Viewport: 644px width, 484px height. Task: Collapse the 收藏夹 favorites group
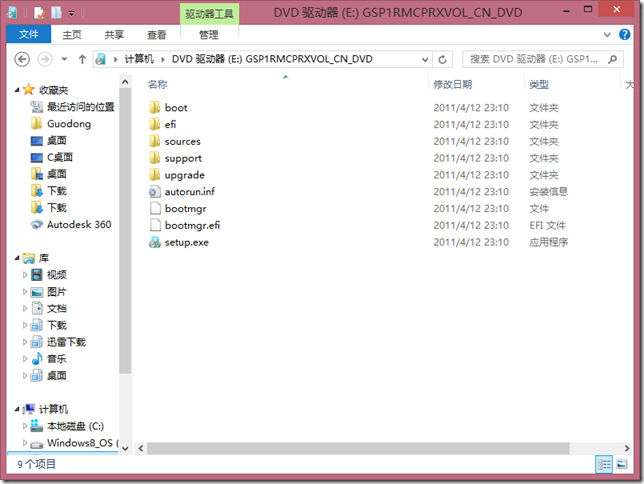tap(17, 90)
